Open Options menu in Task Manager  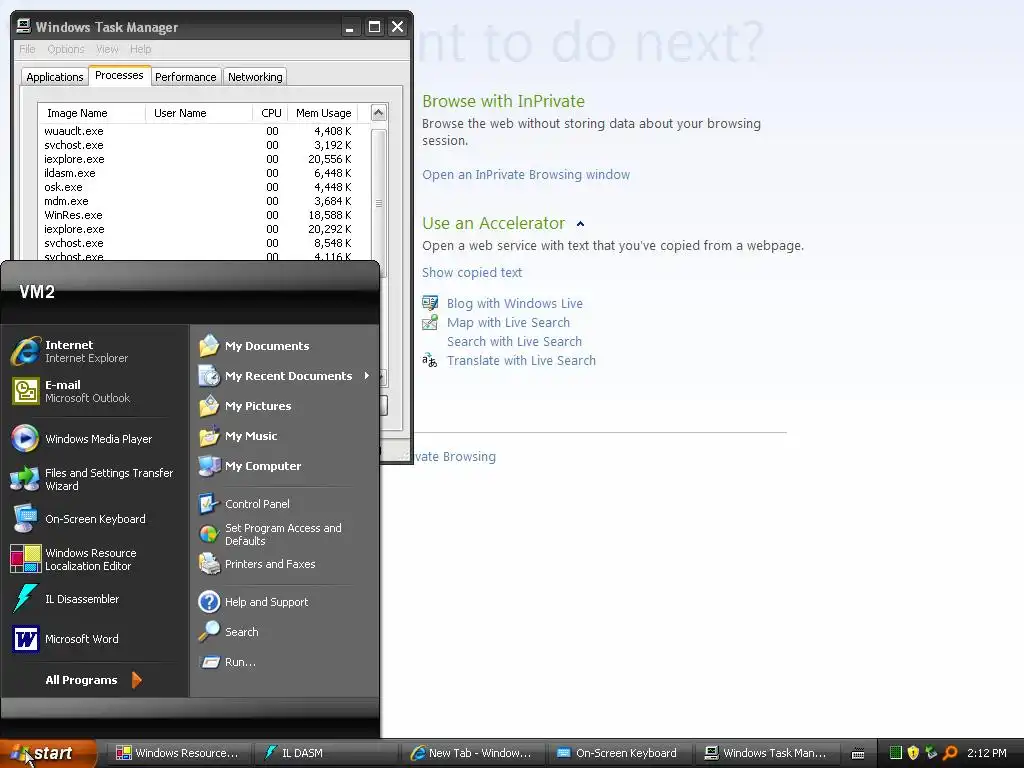point(66,49)
